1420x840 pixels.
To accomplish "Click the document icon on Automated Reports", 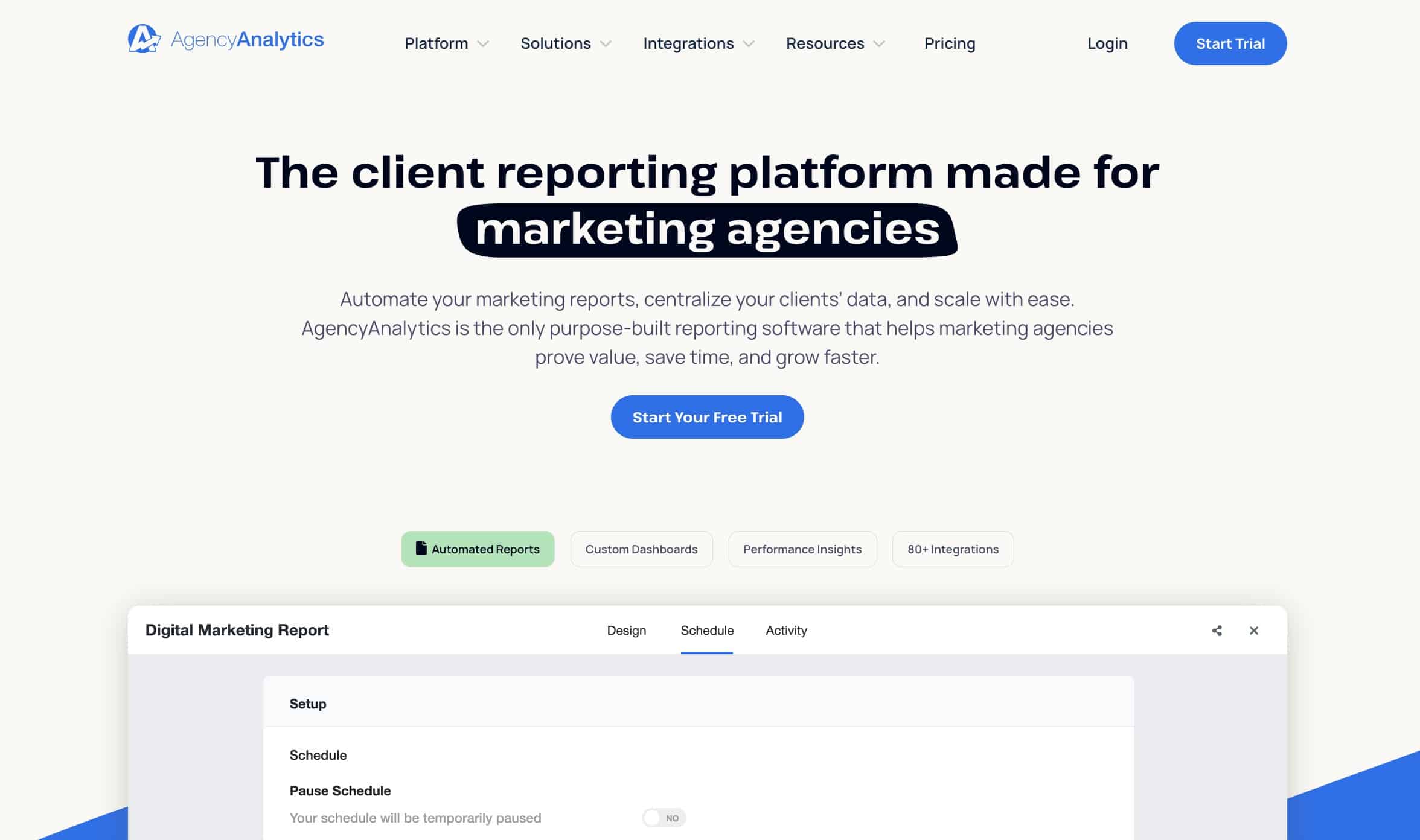I will [x=421, y=548].
